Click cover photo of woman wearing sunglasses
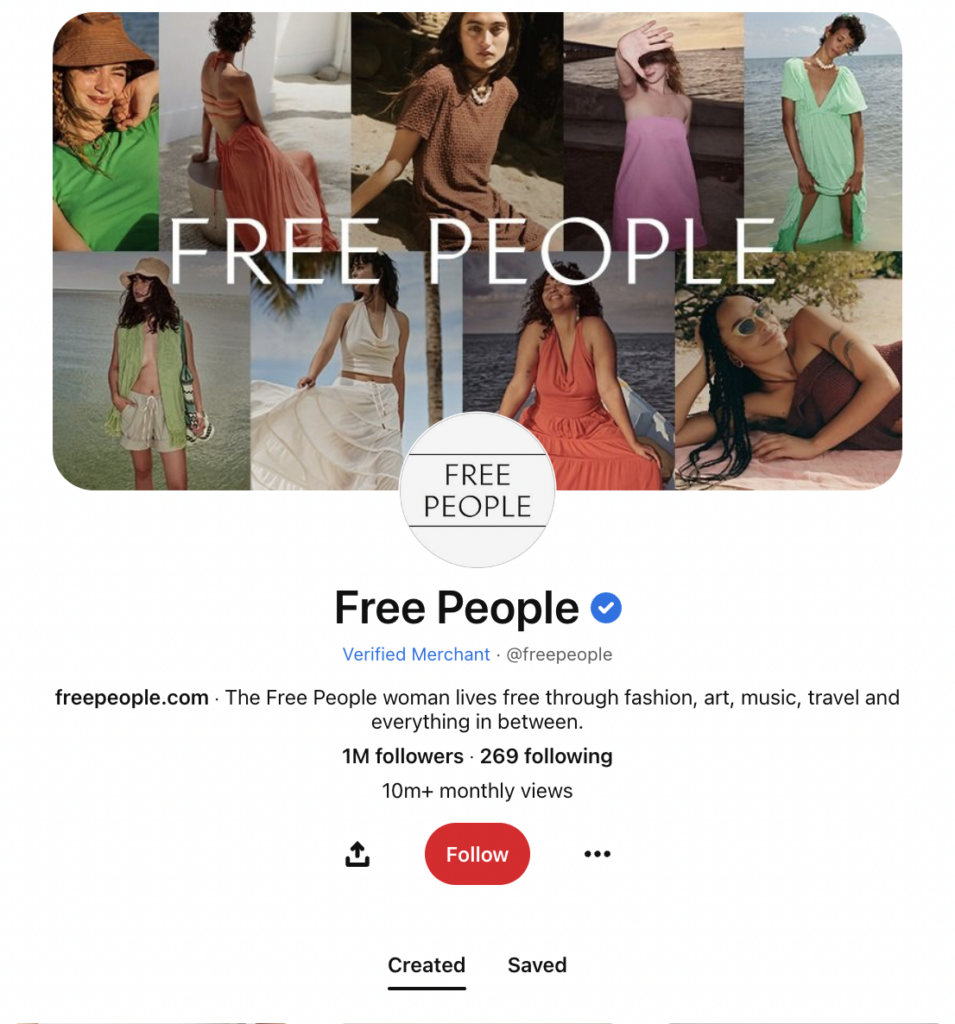Screen dimensions: 955x1024 (x=788, y=370)
